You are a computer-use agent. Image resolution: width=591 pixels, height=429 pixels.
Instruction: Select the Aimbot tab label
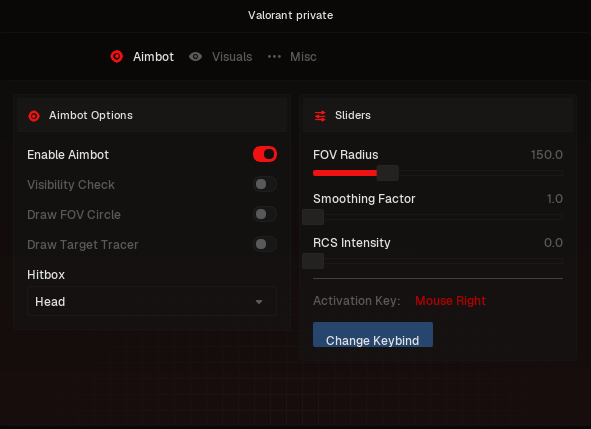[x=153, y=57]
